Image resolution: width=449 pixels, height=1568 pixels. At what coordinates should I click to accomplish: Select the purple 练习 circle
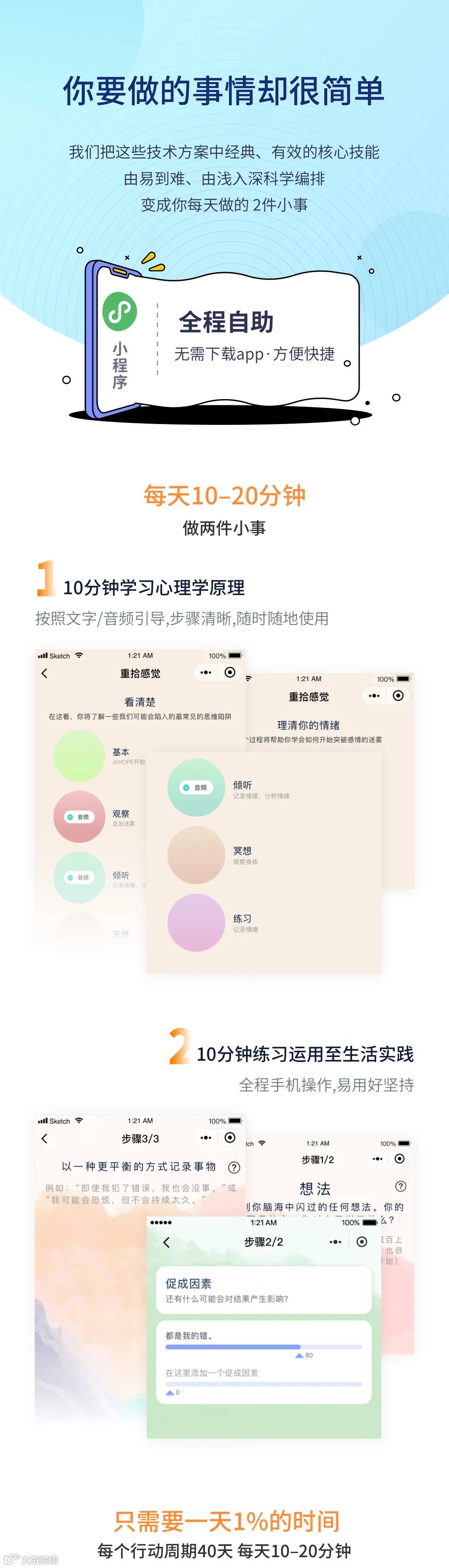click(196, 922)
